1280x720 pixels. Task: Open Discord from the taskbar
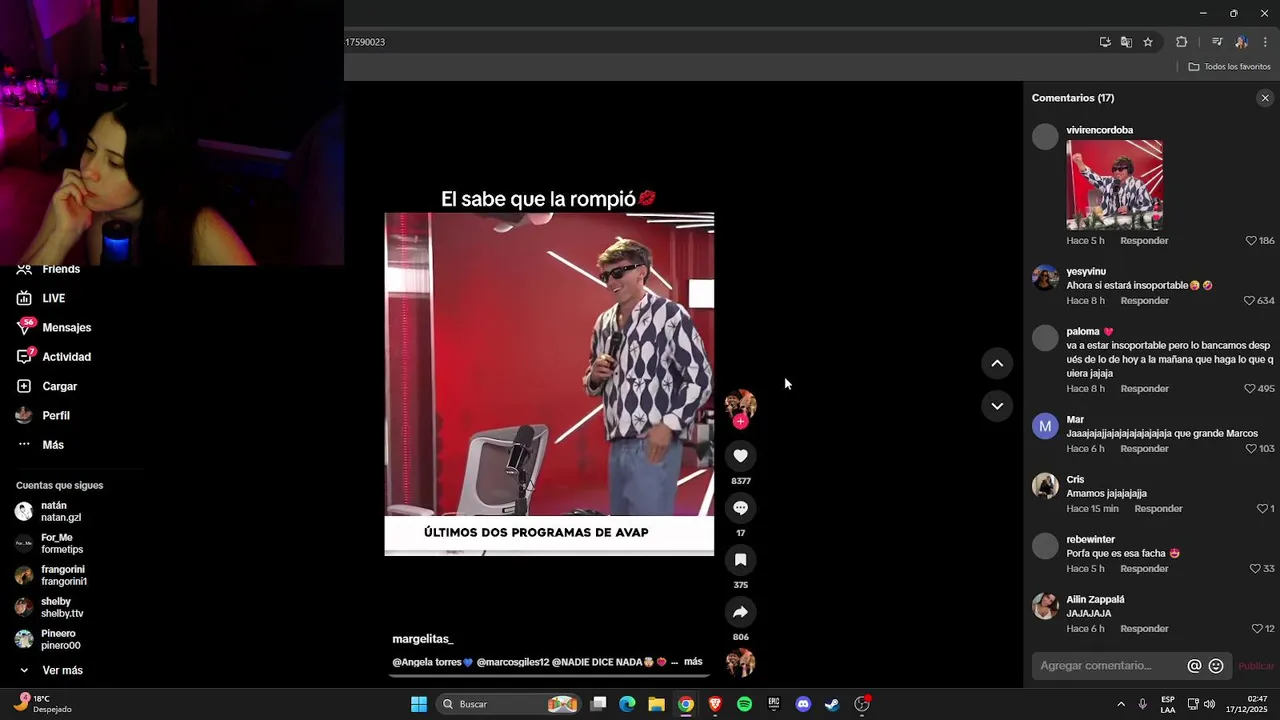pos(803,704)
